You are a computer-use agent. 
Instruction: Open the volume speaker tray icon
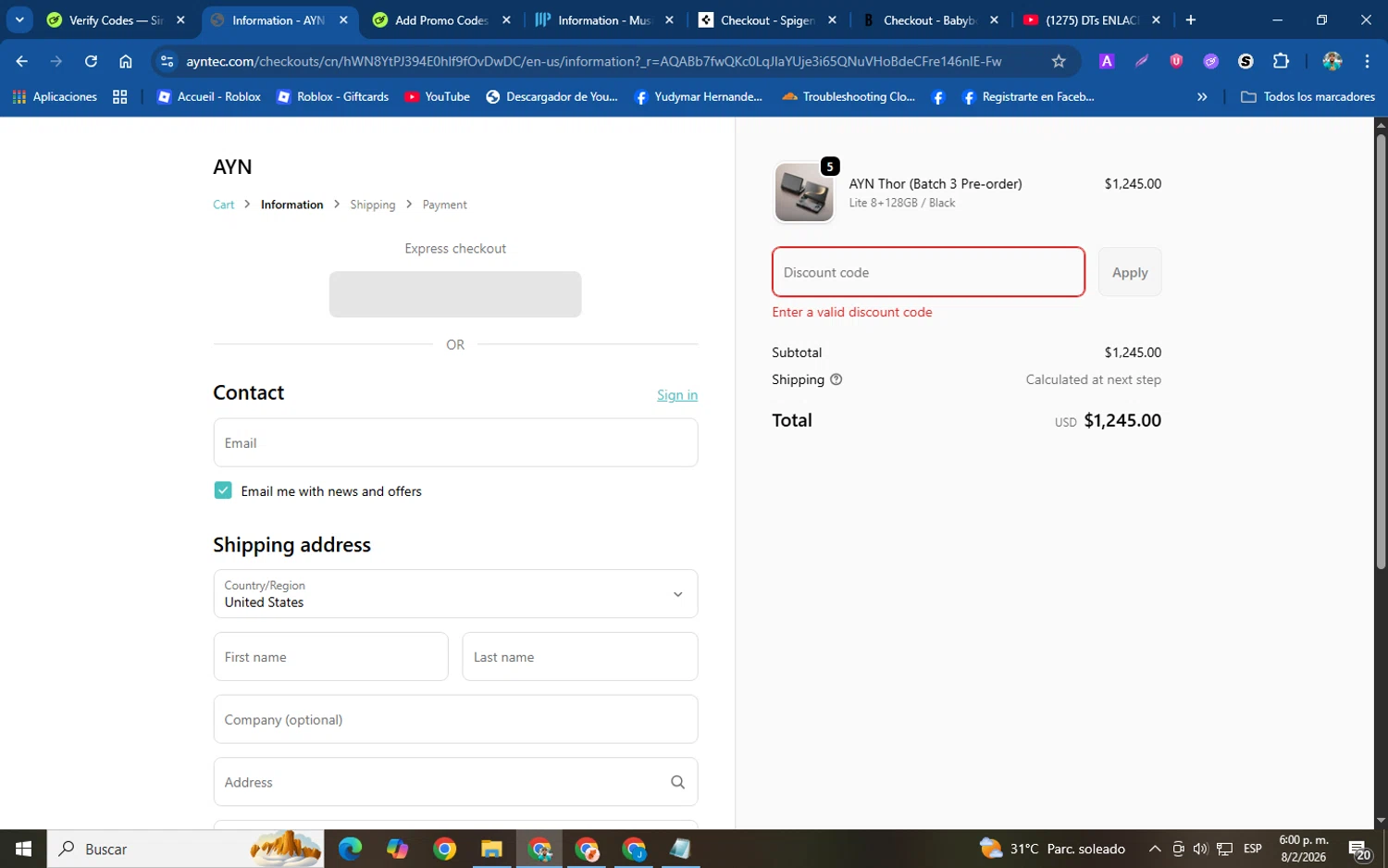(x=1200, y=849)
